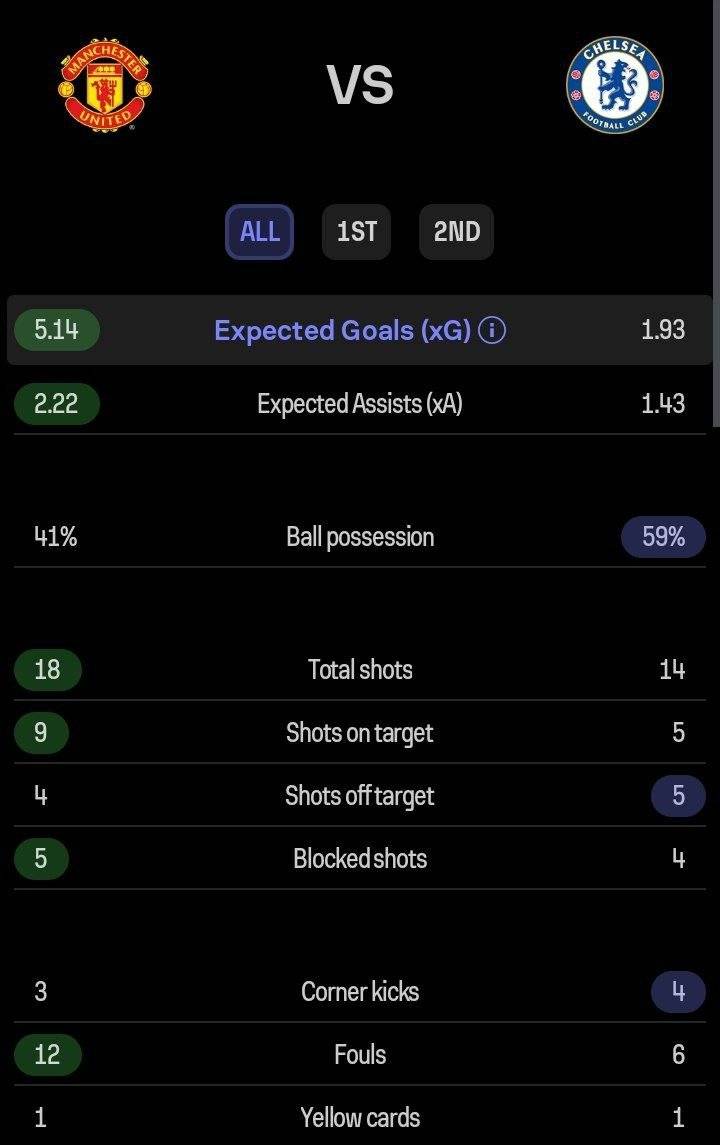Tap the 59% possession badge

pyautogui.click(x=663, y=537)
